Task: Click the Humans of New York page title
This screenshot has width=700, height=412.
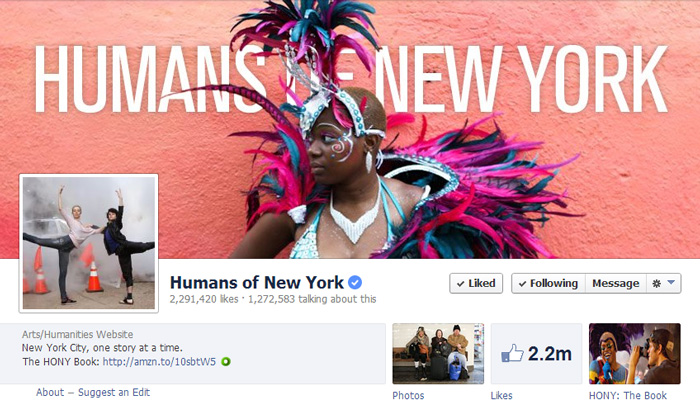Action: (257, 283)
